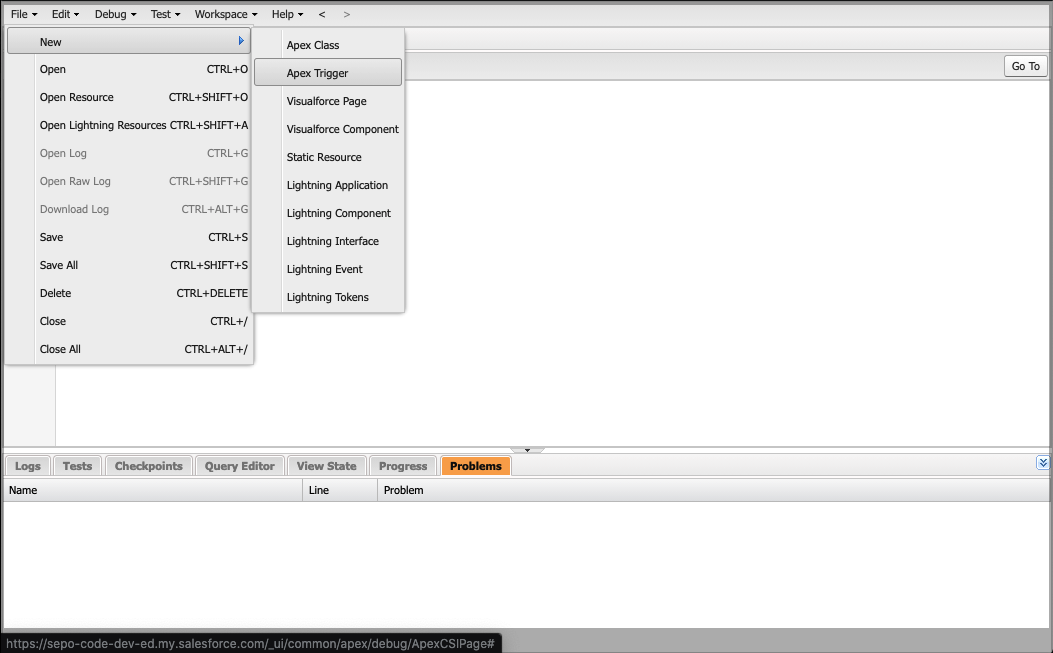The height and width of the screenshot is (653, 1053).
Task: Switch to the Progress tab
Action: point(403,466)
